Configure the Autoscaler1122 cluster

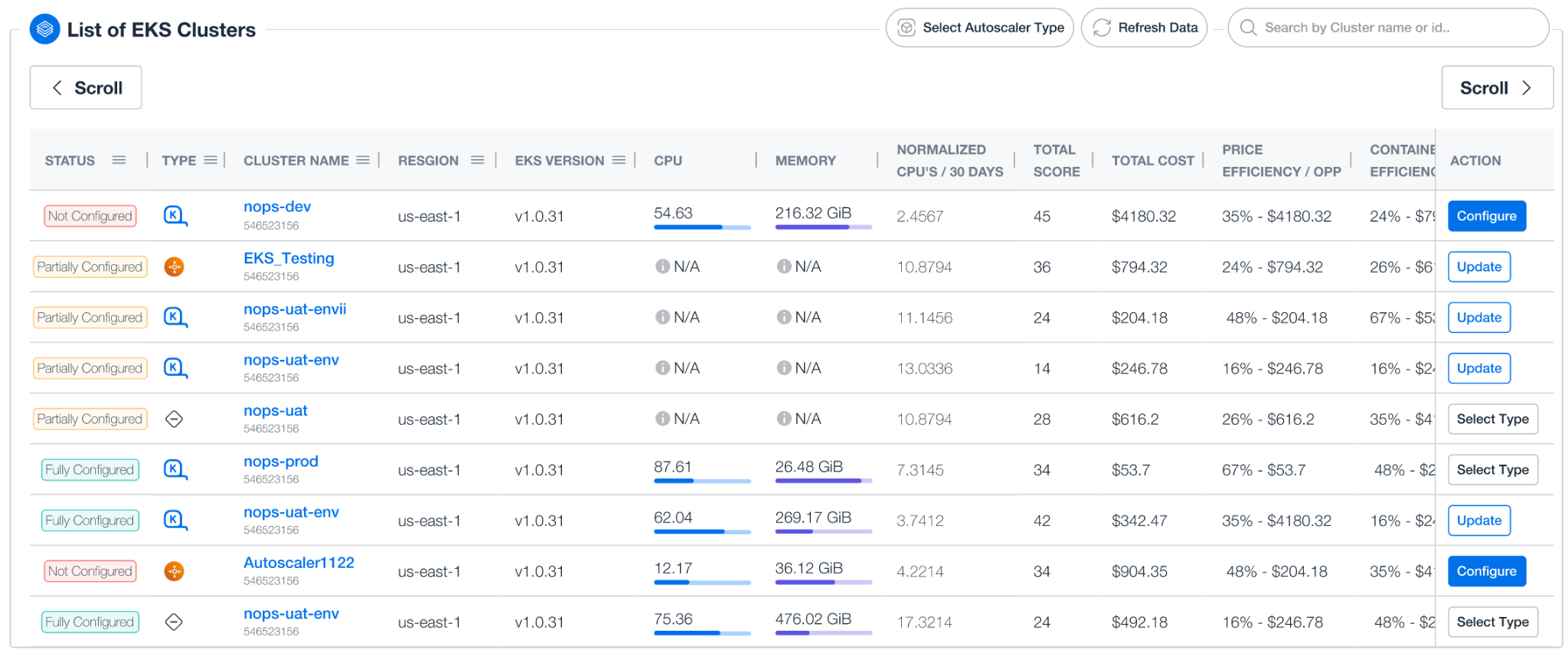(x=1487, y=571)
